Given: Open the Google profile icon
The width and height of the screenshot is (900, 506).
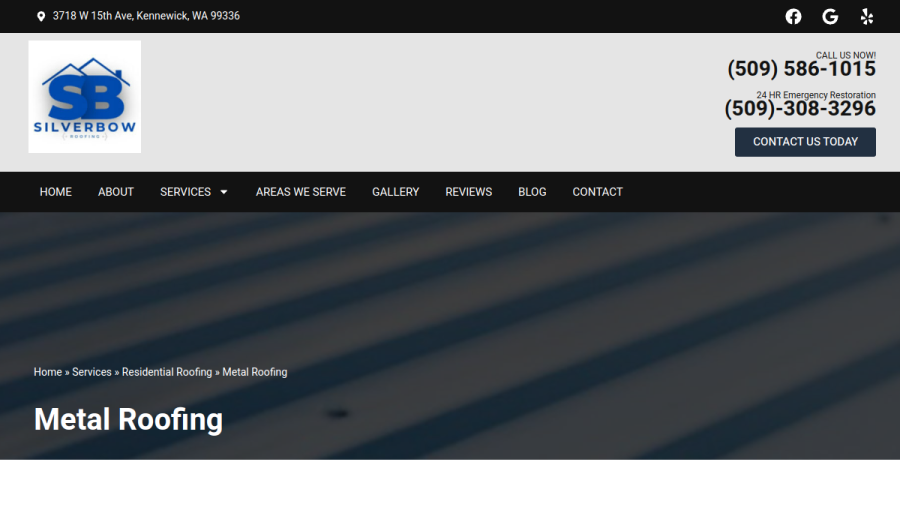Looking at the screenshot, I should point(830,17).
